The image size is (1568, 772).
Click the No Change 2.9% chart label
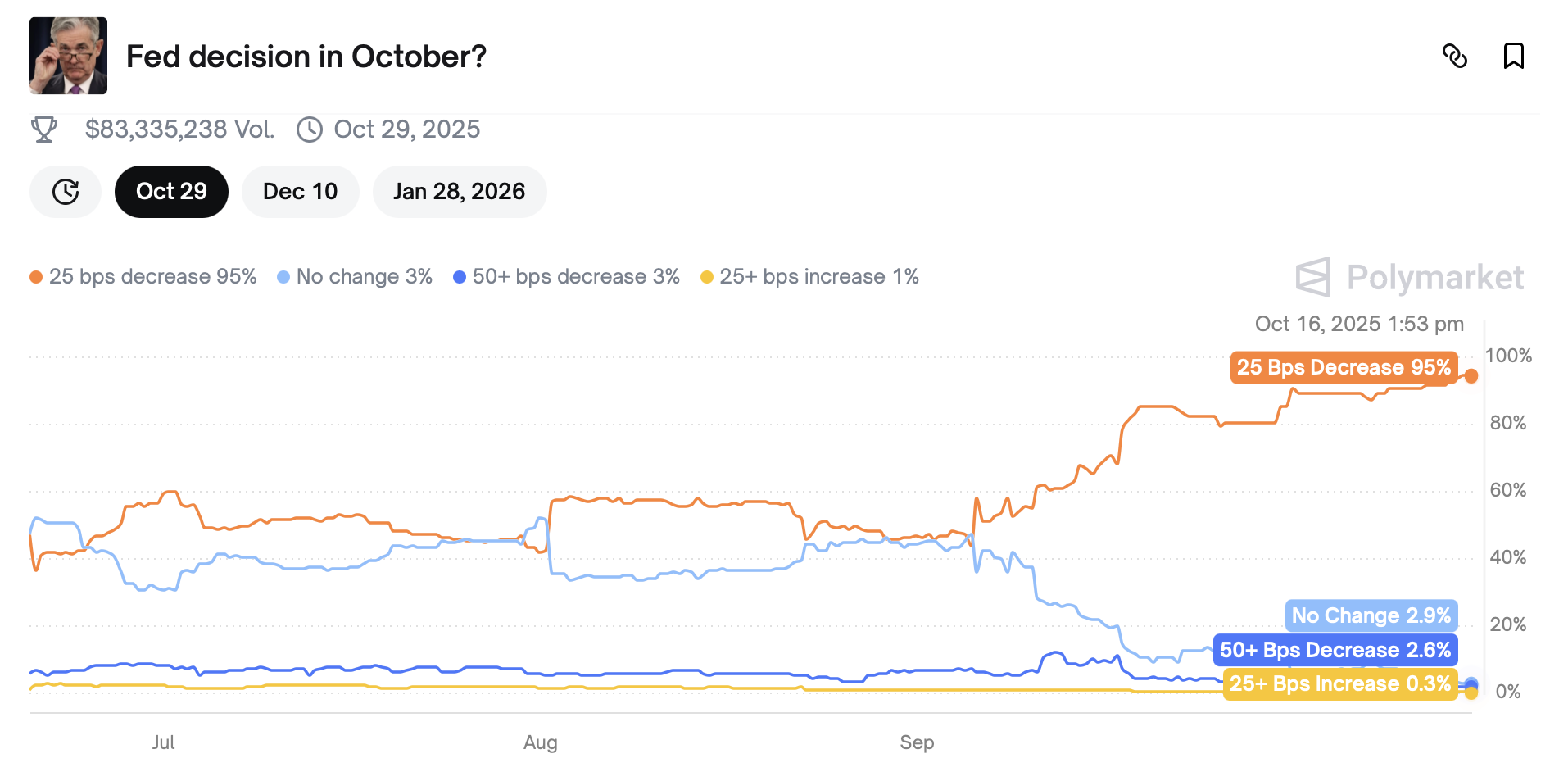[1371, 615]
